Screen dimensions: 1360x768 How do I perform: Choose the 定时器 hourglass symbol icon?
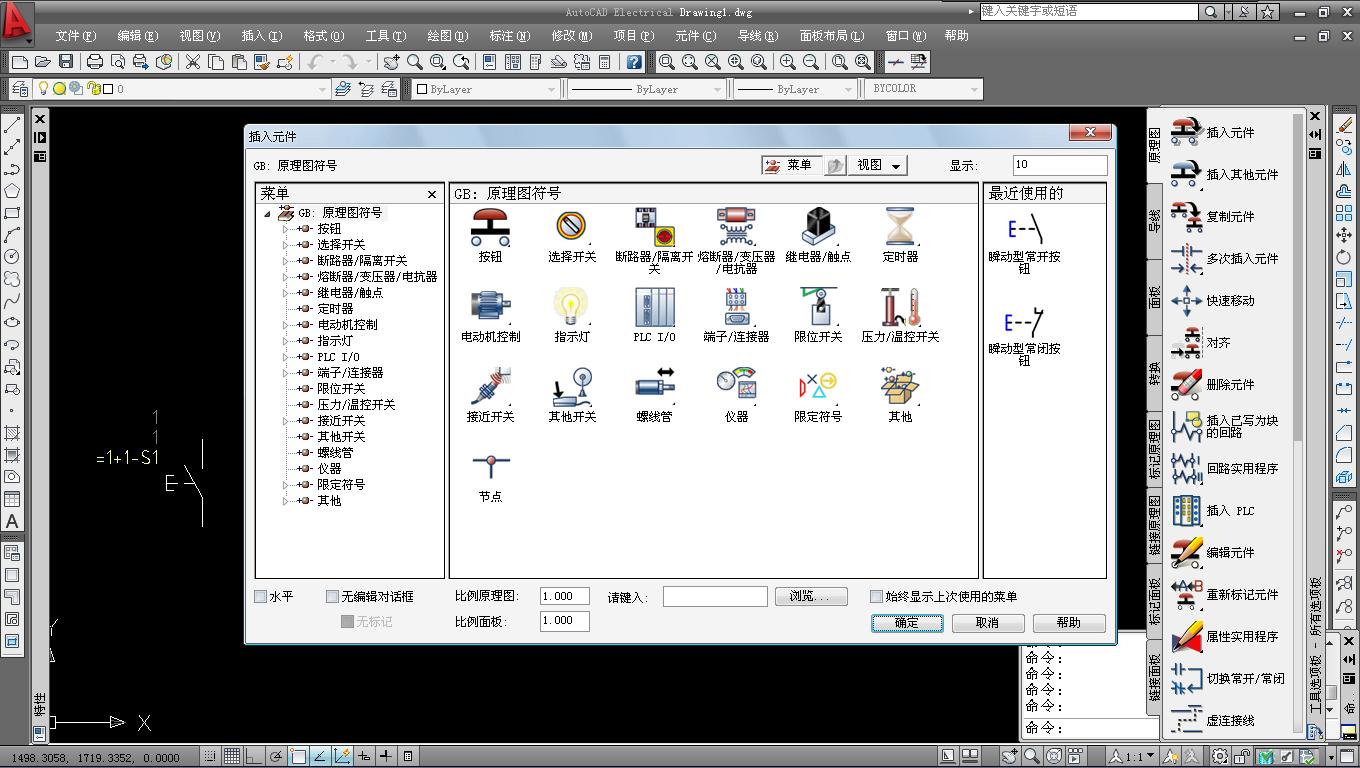click(x=900, y=228)
